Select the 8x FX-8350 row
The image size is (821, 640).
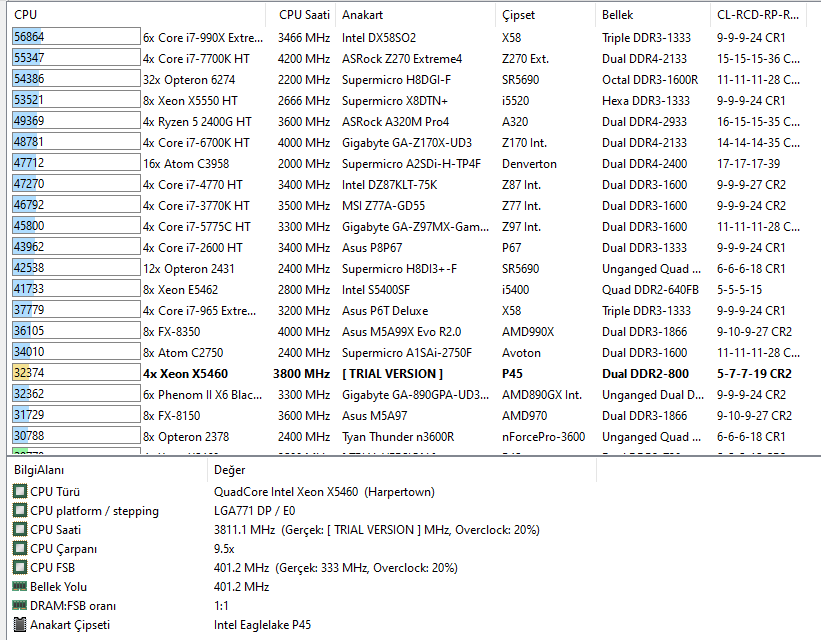410,332
